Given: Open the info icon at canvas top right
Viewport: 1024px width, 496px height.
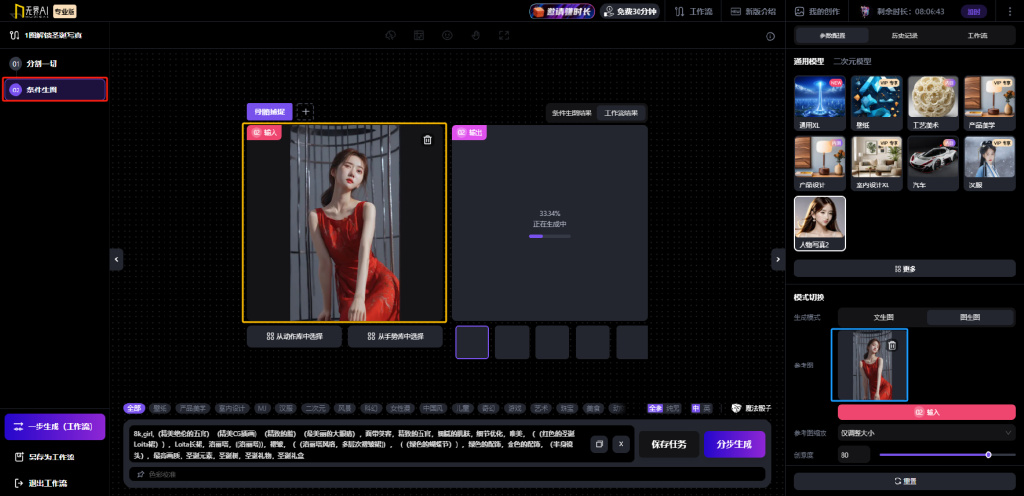Looking at the screenshot, I should point(771,37).
